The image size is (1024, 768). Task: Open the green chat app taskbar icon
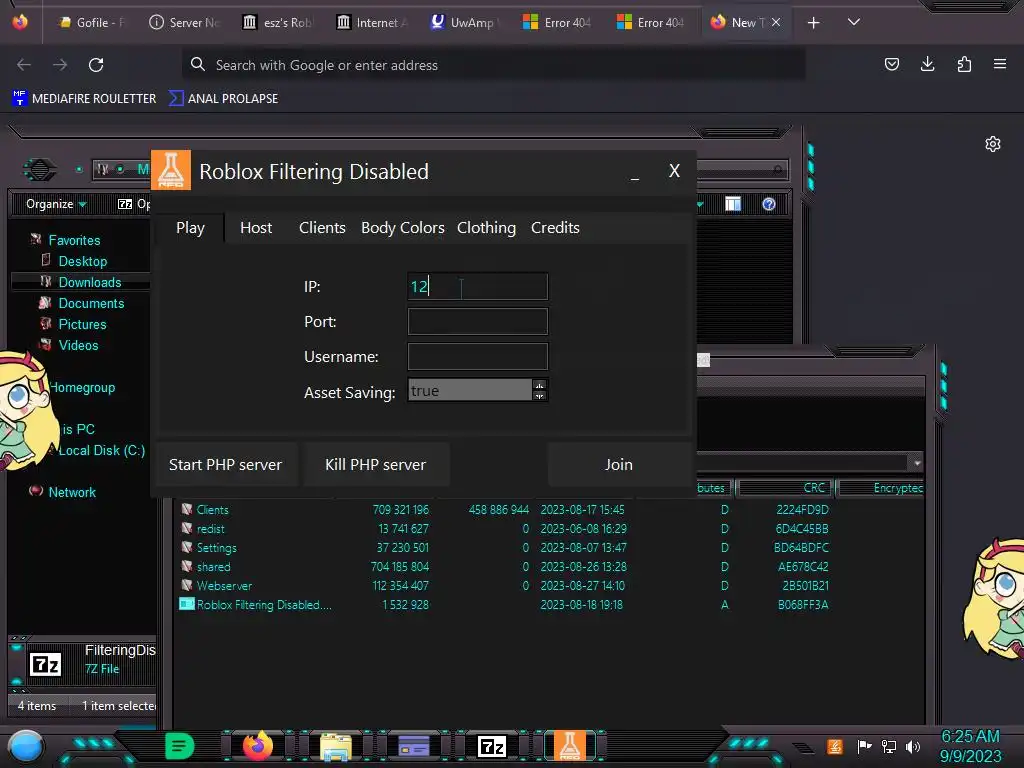pos(180,746)
